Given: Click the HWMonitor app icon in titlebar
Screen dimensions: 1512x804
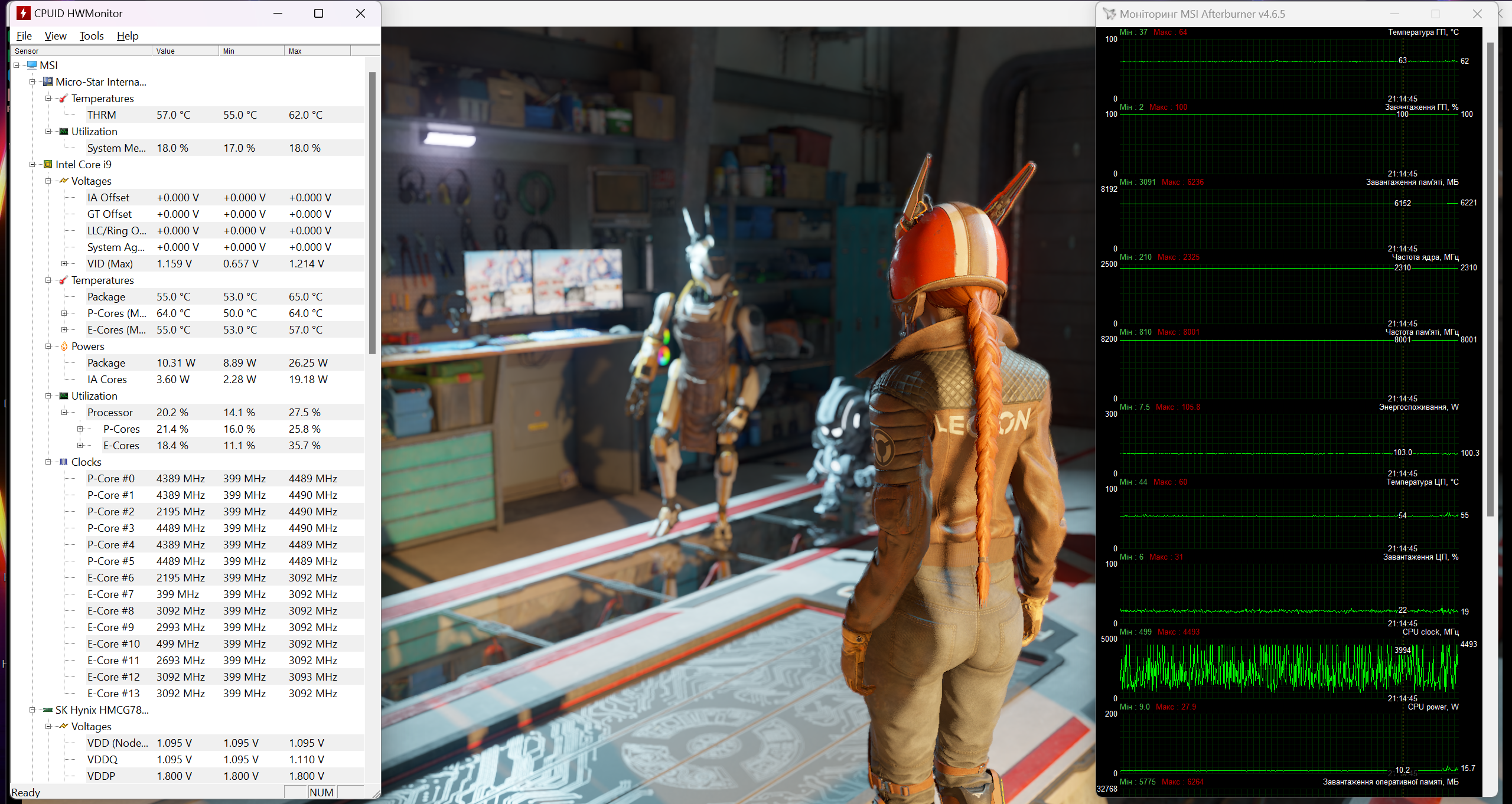Looking at the screenshot, I should click(x=23, y=13).
